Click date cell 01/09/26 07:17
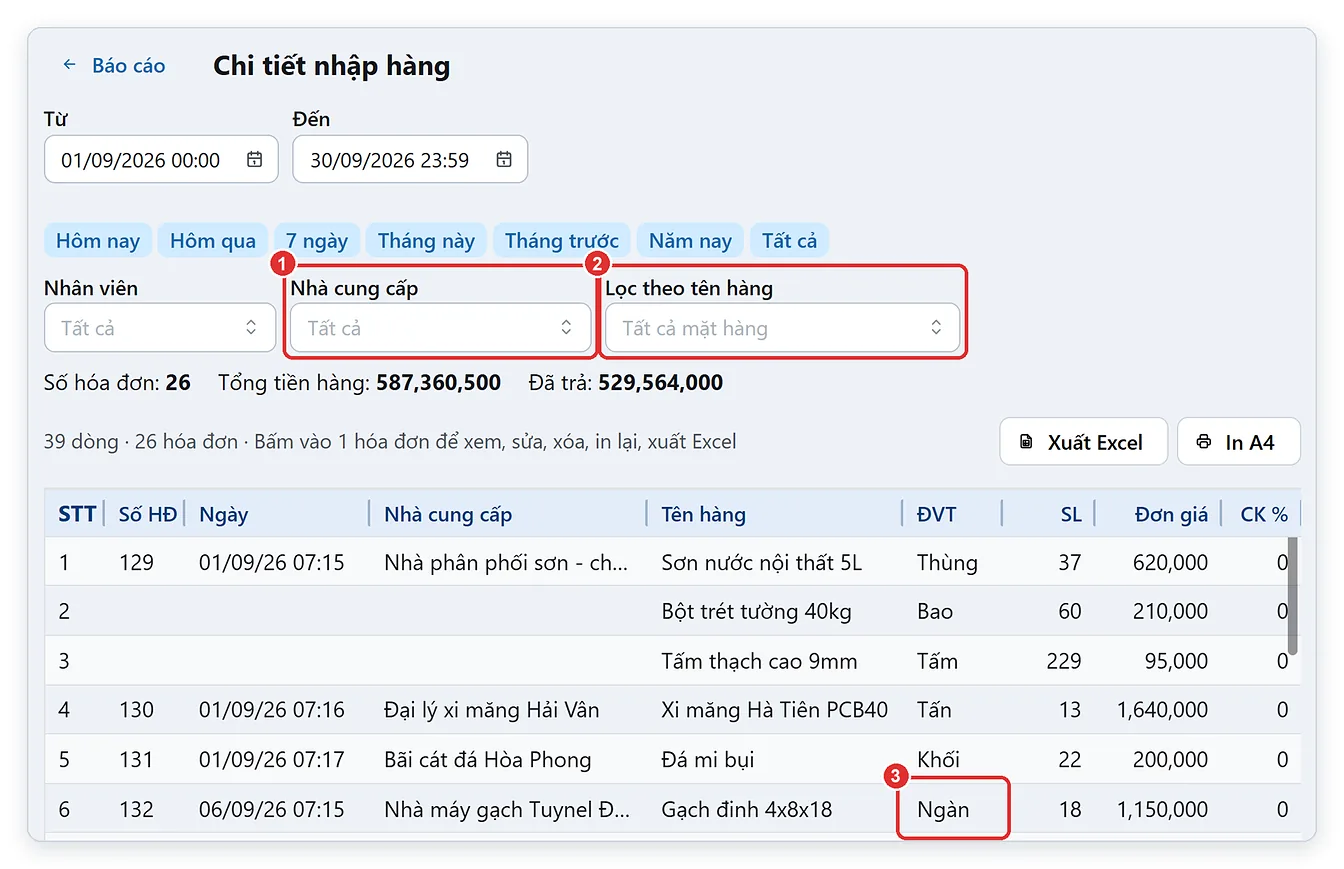 coord(271,760)
